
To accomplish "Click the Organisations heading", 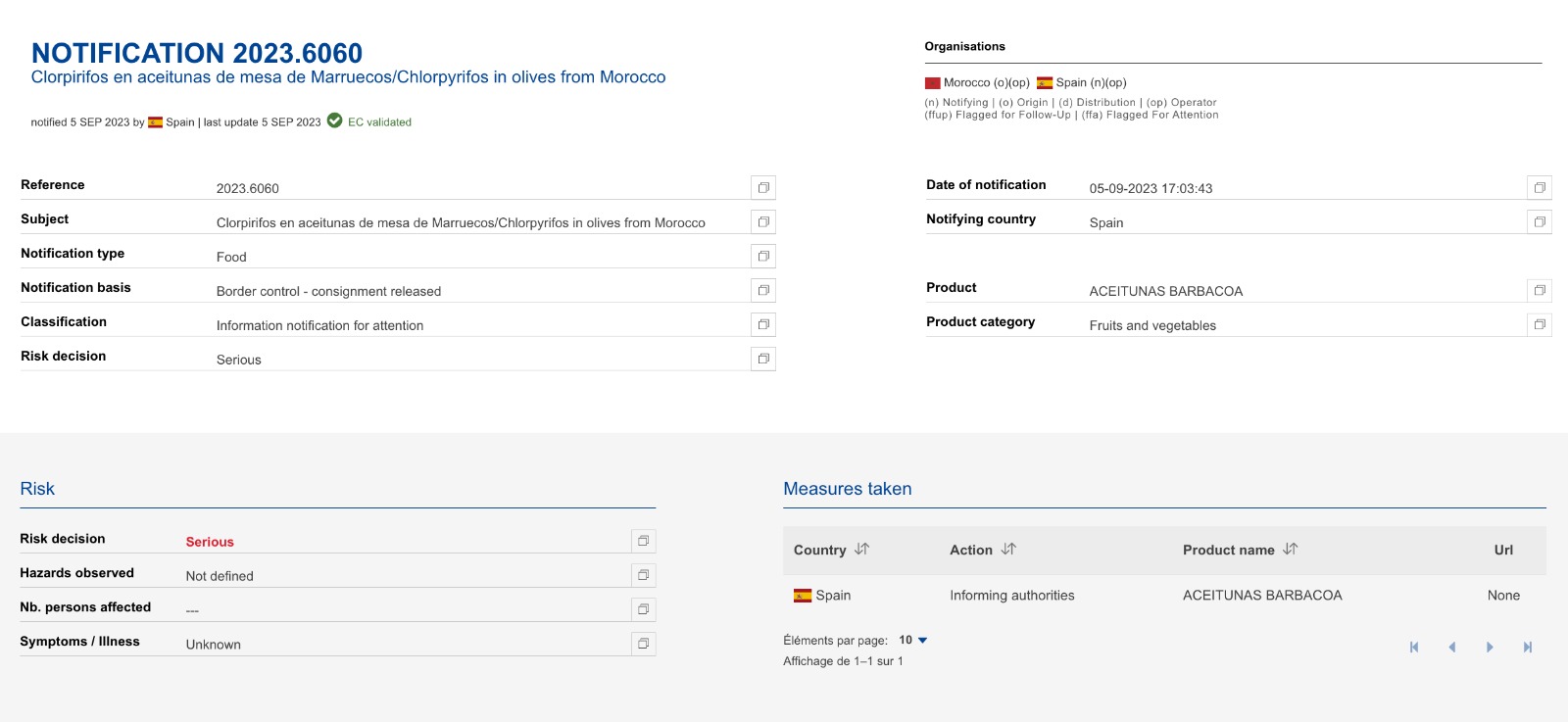I will (x=964, y=46).
